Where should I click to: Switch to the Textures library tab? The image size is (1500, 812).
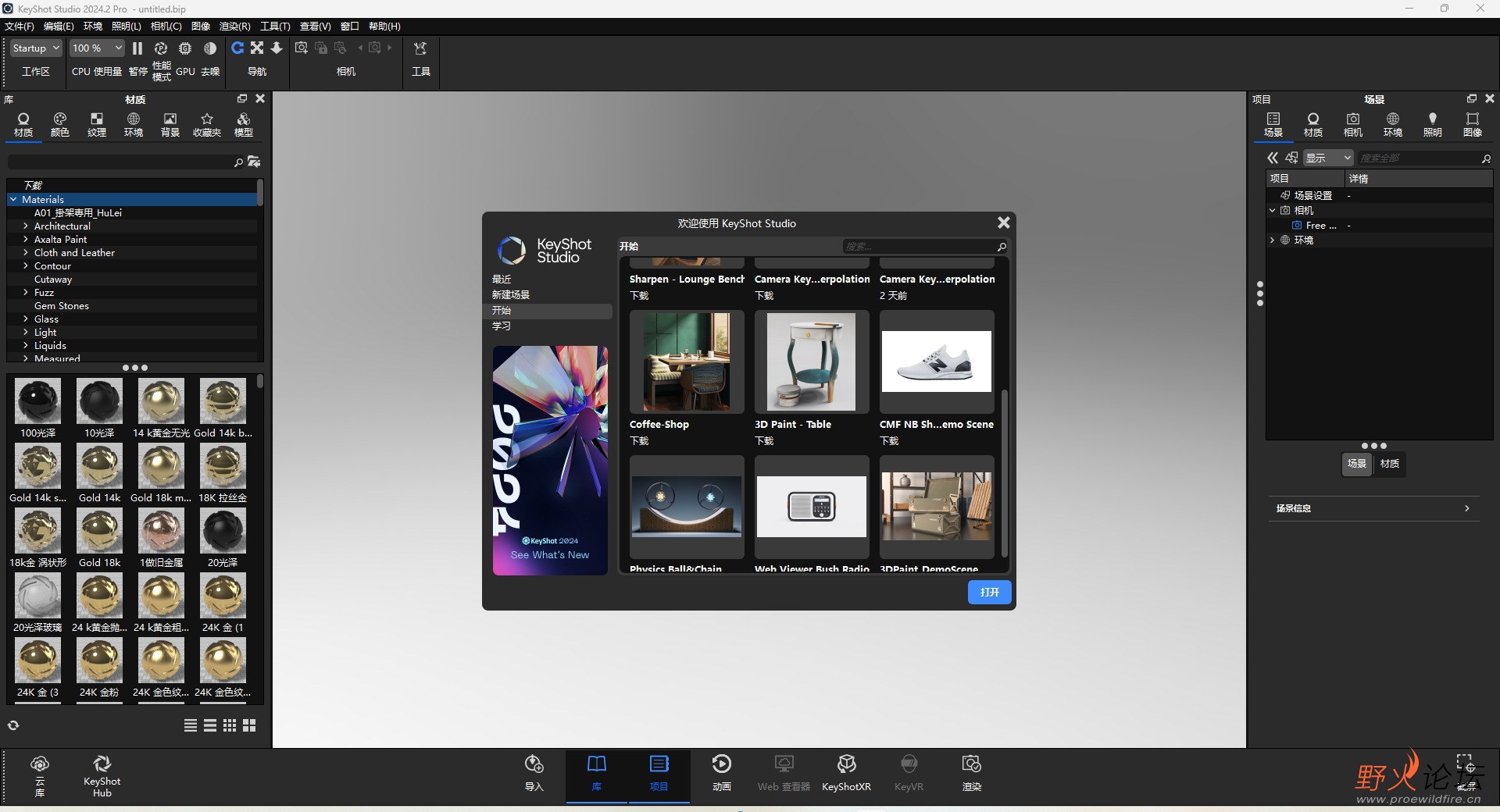pos(97,125)
